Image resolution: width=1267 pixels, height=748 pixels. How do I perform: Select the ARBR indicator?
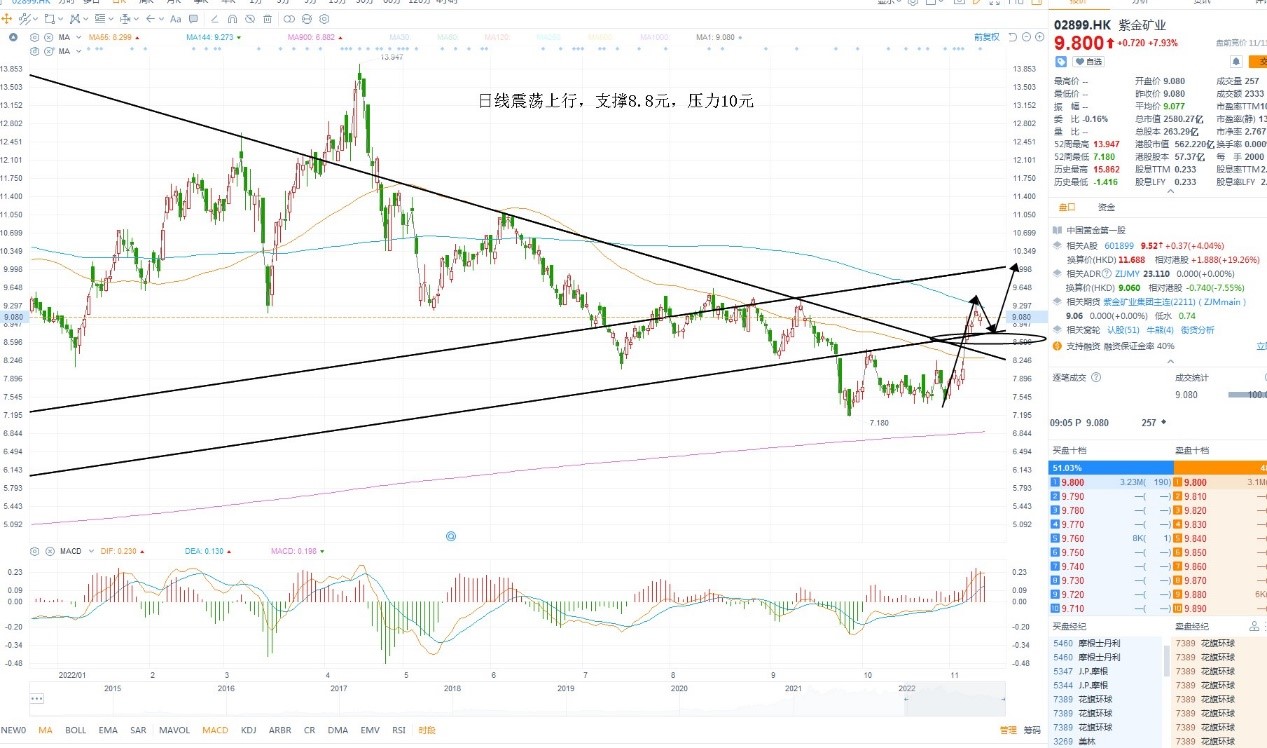280,730
